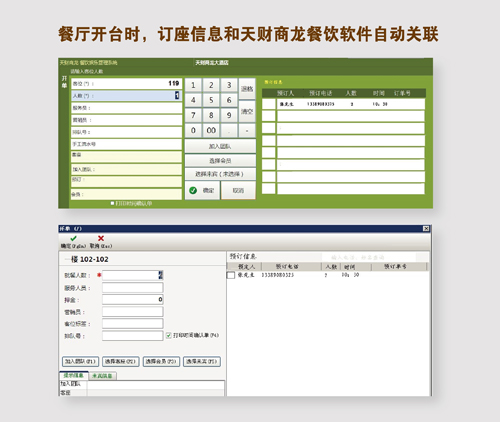Tap keypad digit 8 in the green window
The width and height of the screenshot is (500, 422).
coord(211,115)
